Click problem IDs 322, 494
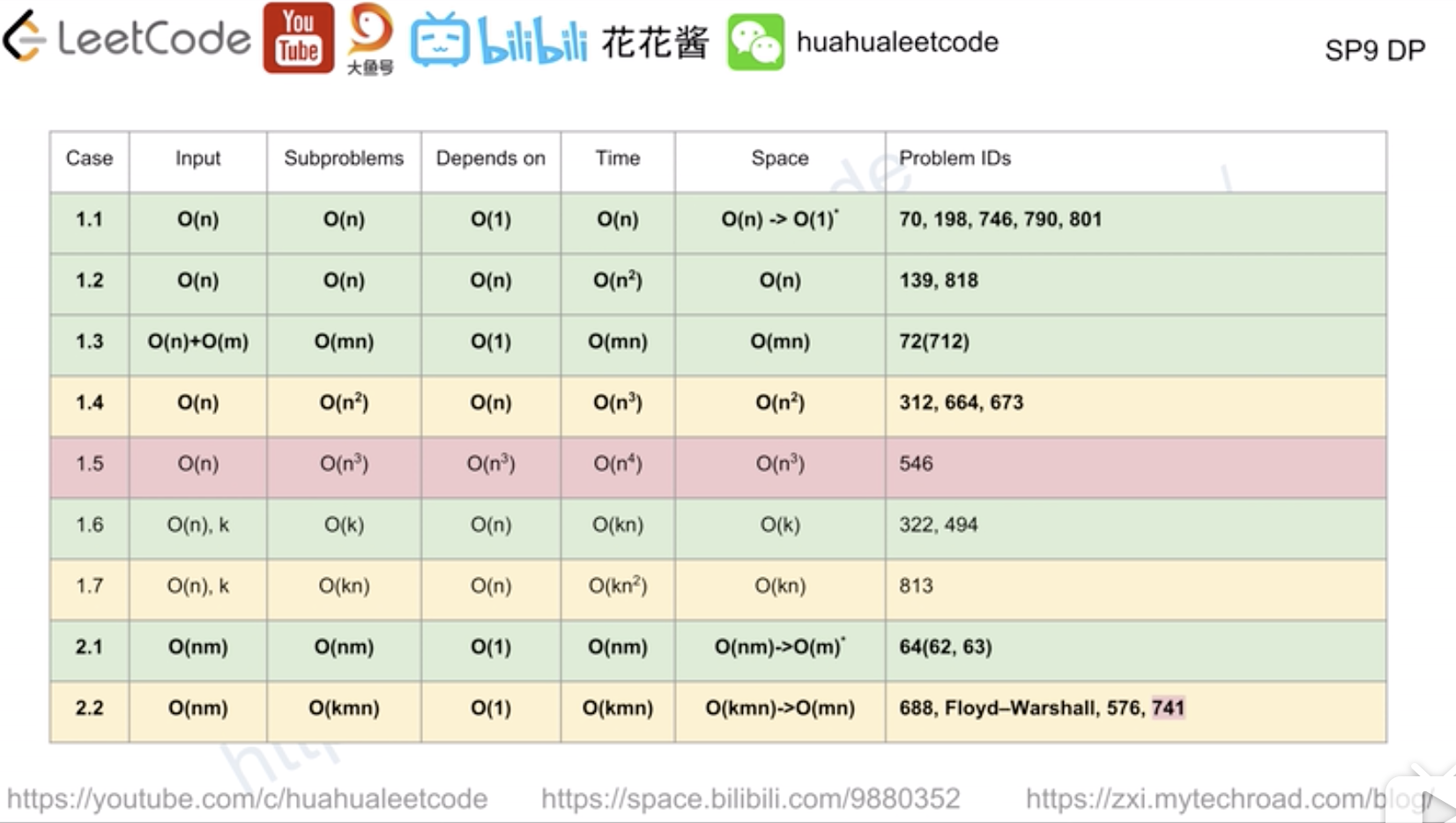 938,525
